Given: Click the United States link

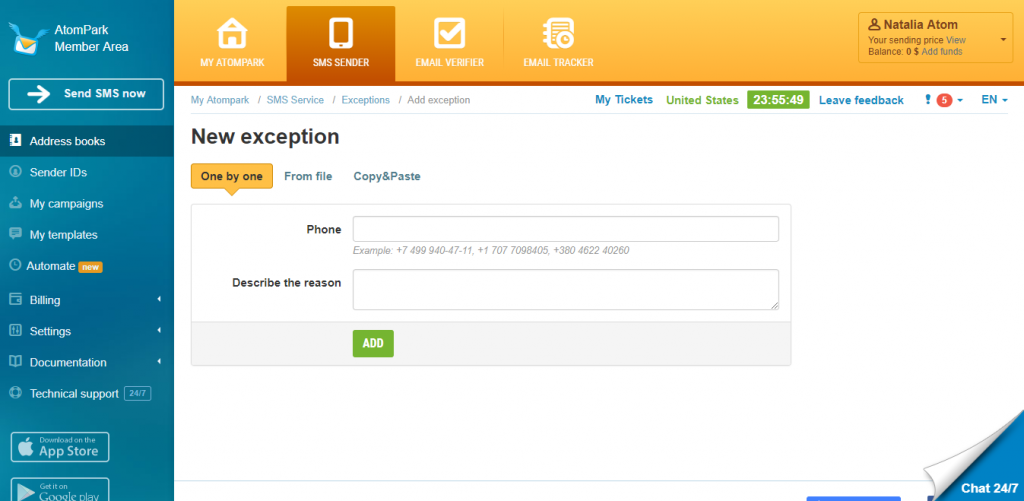Looking at the screenshot, I should (x=702, y=100).
